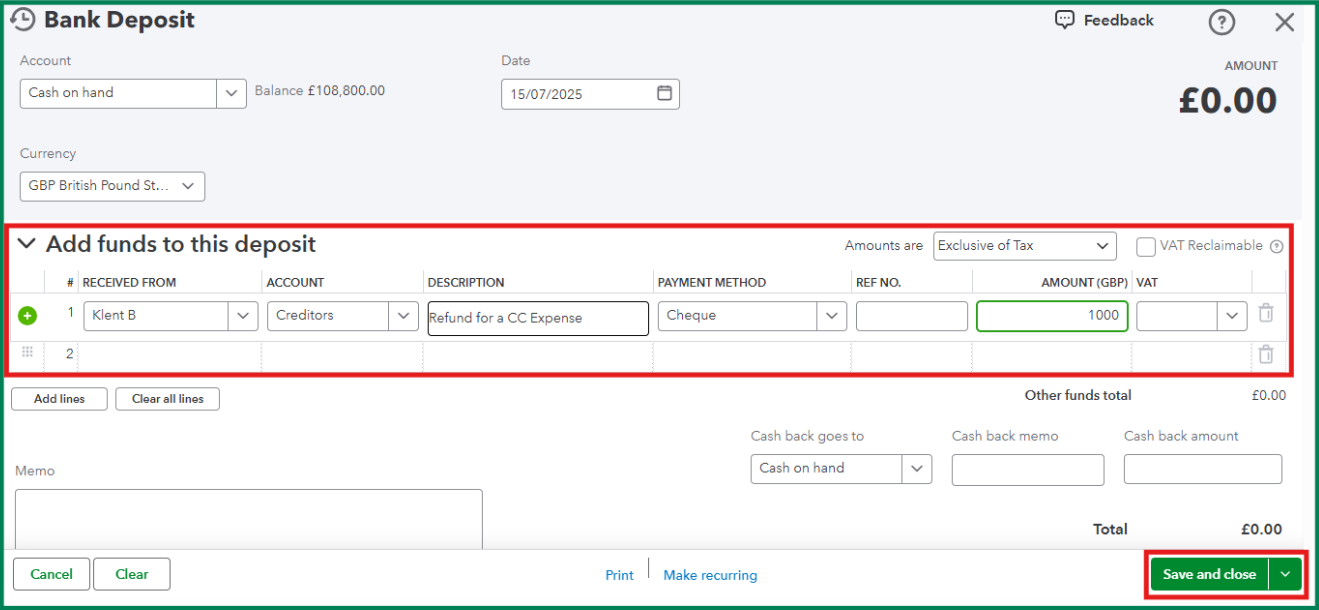Open the Cash back goes to dropdown
Viewport: 1319px width, 610px height.
(x=917, y=469)
